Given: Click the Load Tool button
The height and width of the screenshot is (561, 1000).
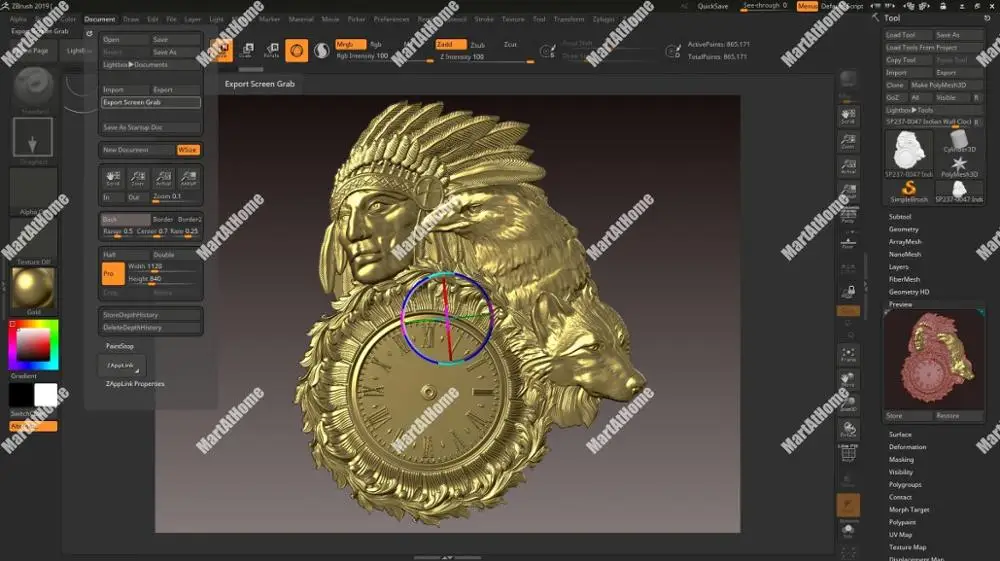Looking at the screenshot, I should [908, 34].
